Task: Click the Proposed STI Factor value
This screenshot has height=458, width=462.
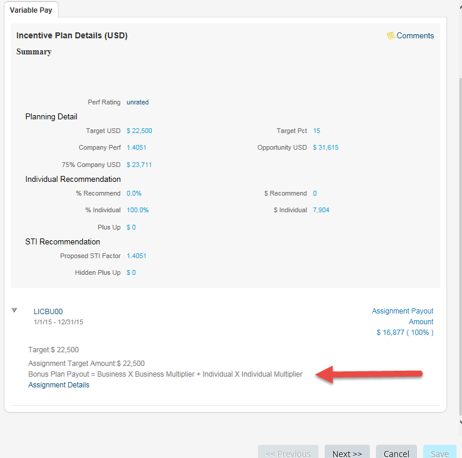Action: [136, 256]
